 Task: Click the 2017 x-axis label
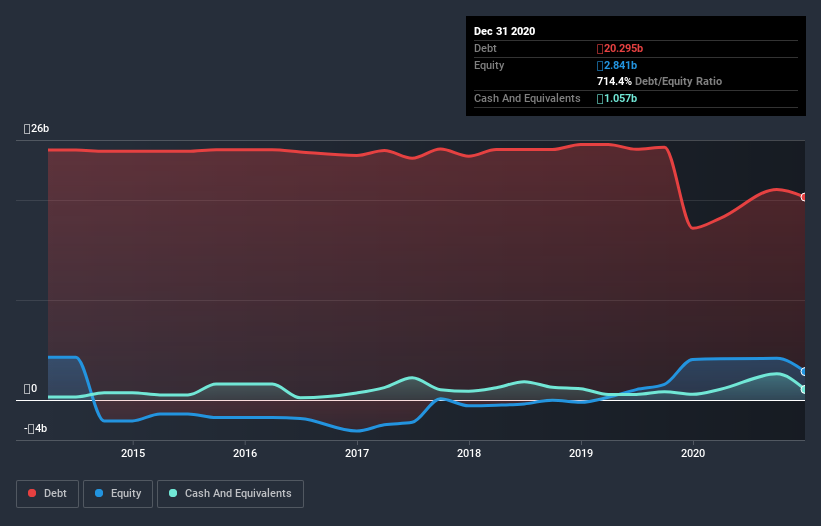click(x=357, y=453)
